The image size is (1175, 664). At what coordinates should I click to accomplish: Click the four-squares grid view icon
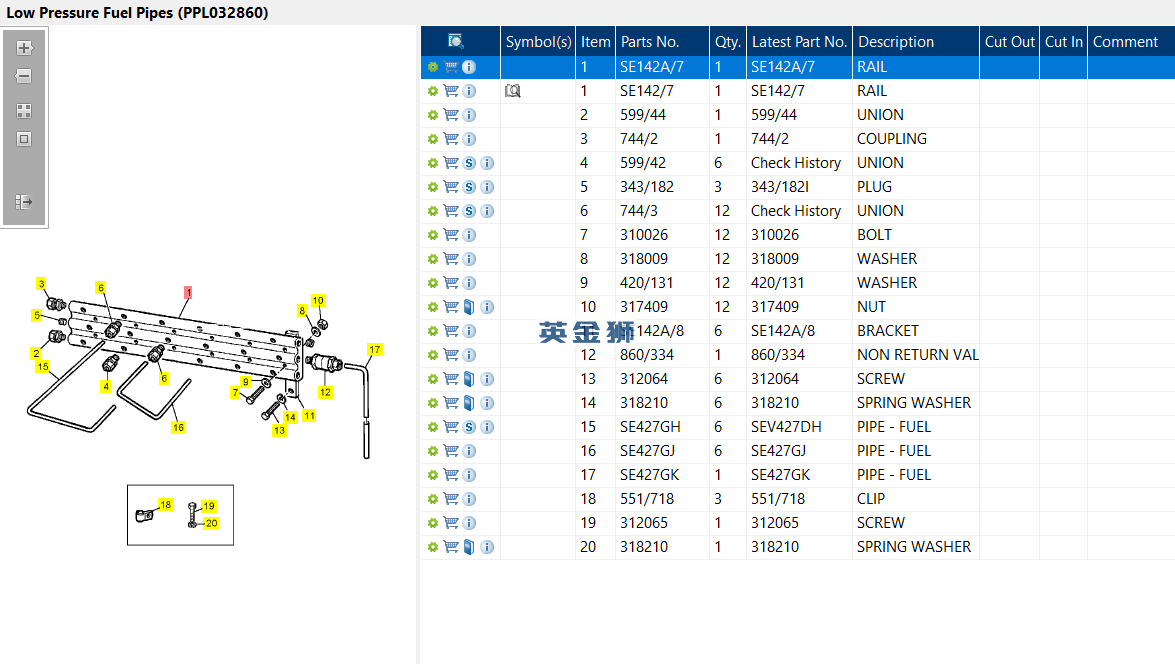pos(24,111)
